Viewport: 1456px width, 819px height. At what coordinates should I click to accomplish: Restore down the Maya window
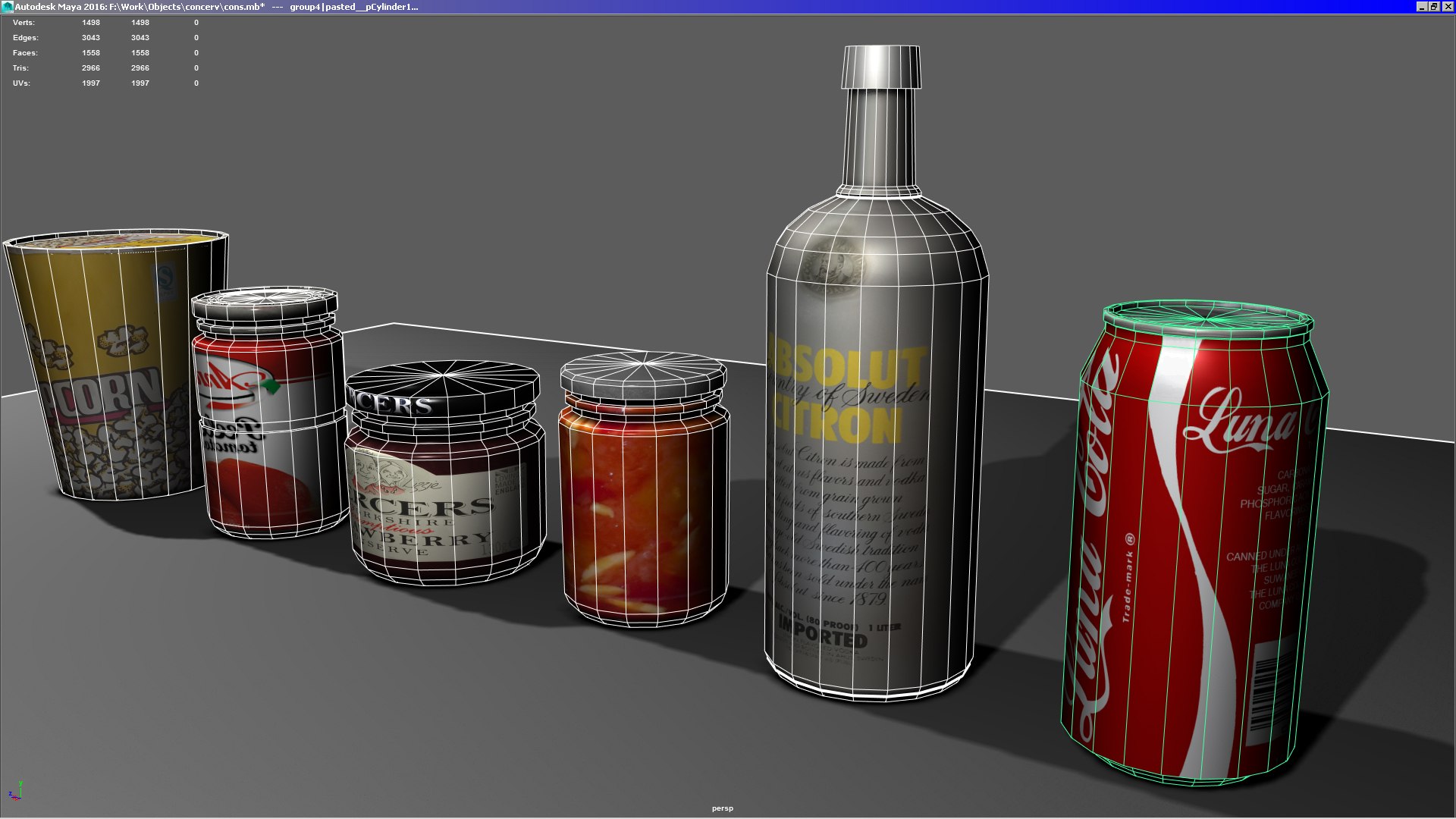[1434, 7]
